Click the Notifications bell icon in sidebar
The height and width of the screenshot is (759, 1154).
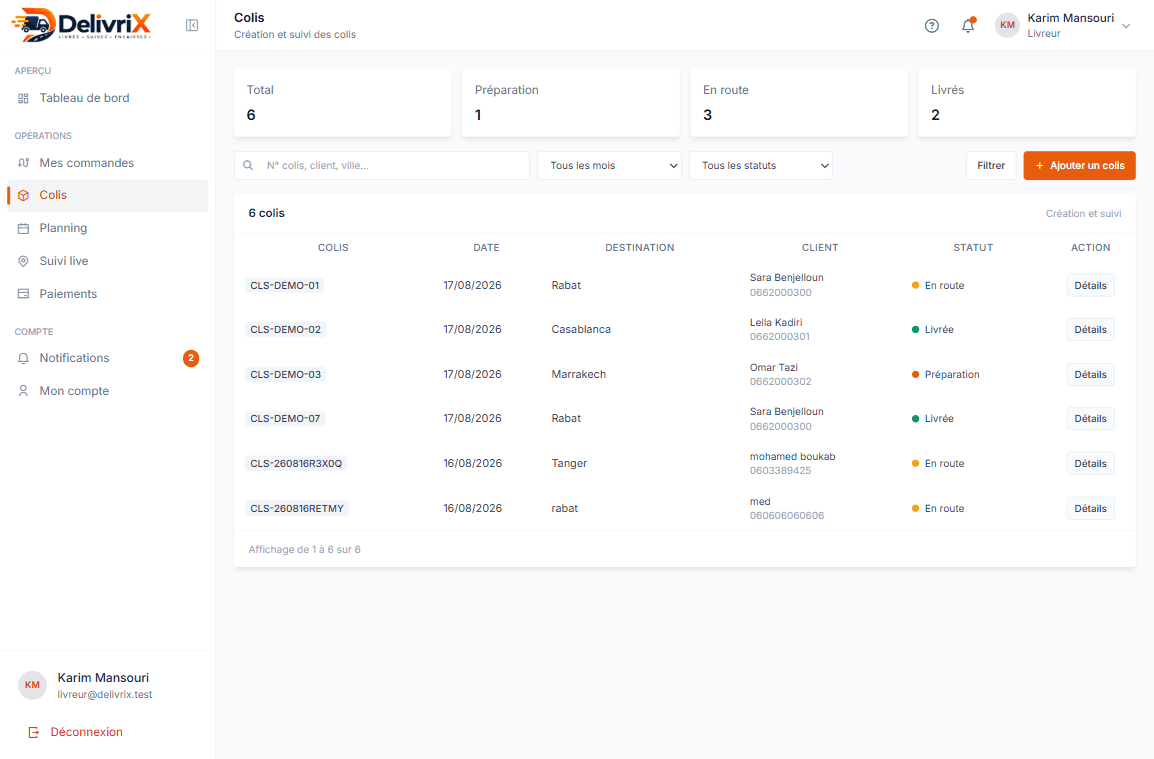[x=24, y=359]
